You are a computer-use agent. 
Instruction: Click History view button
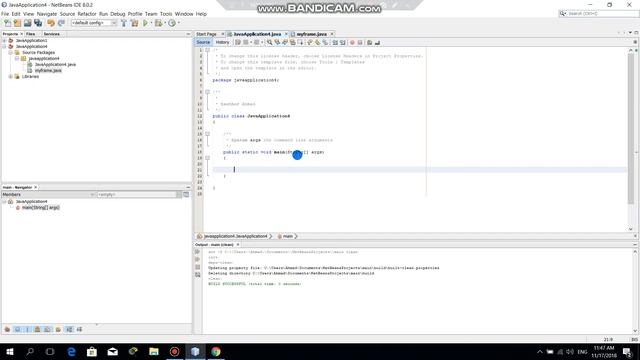click(222, 42)
